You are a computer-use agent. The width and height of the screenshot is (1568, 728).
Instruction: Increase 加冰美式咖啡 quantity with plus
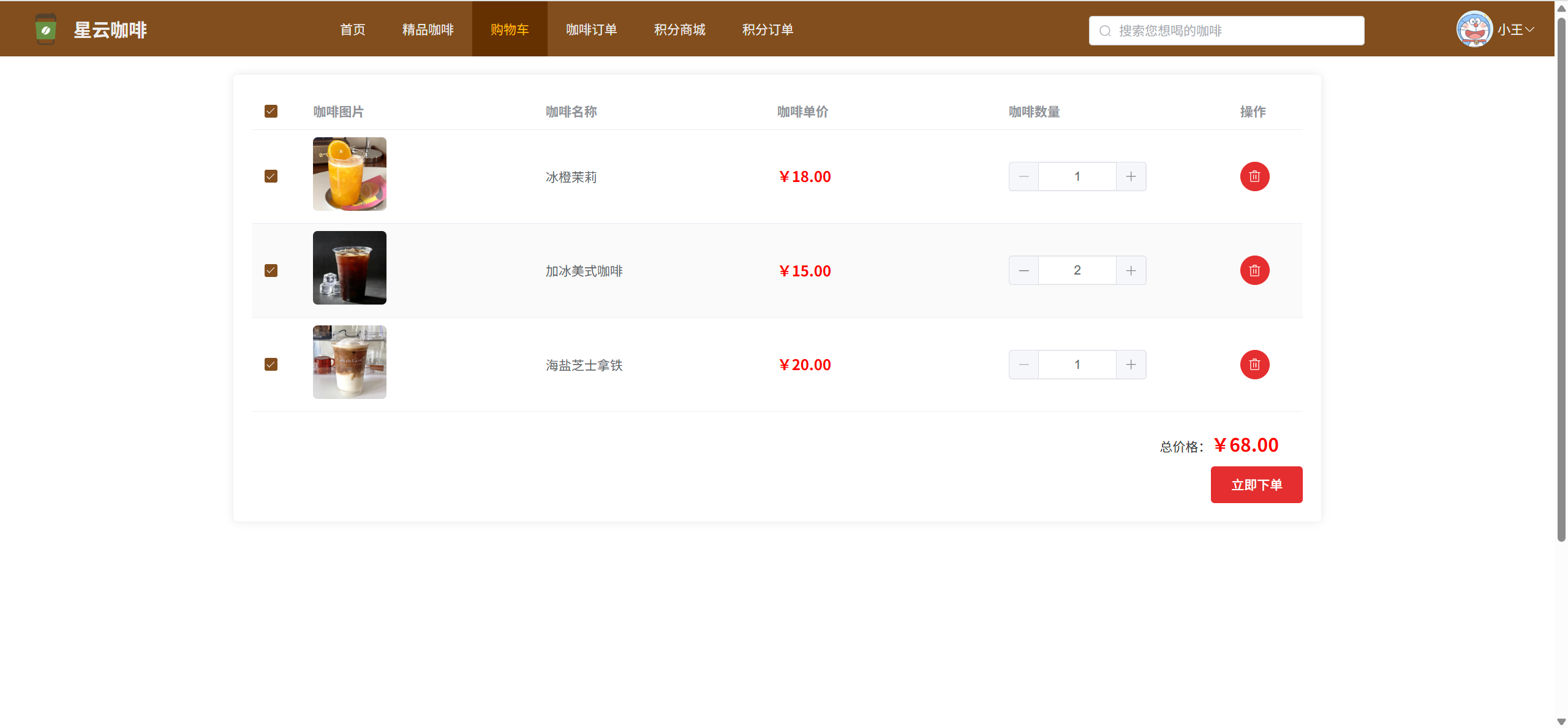(x=1131, y=270)
